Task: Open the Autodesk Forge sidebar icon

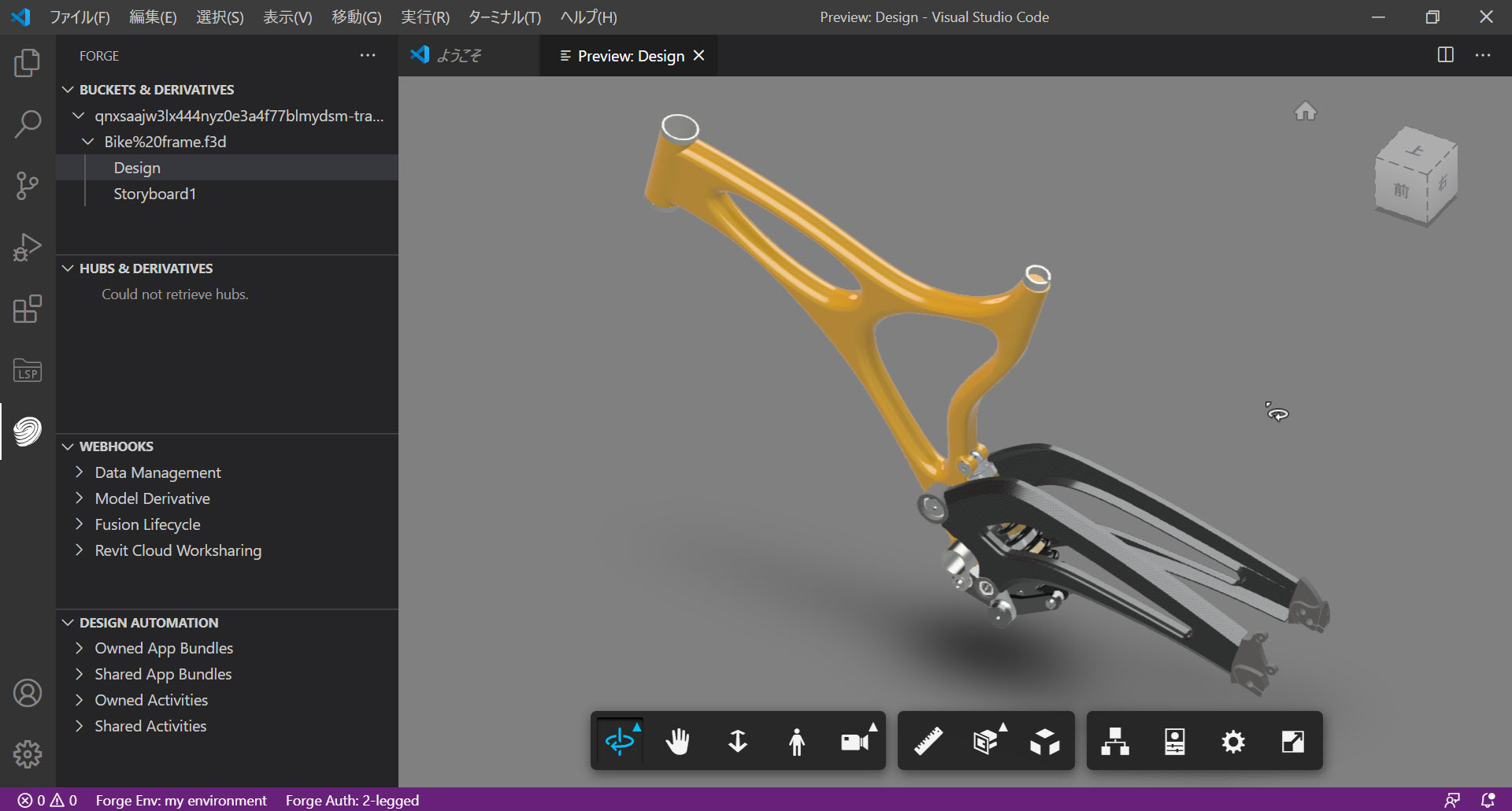Action: pyautogui.click(x=28, y=431)
